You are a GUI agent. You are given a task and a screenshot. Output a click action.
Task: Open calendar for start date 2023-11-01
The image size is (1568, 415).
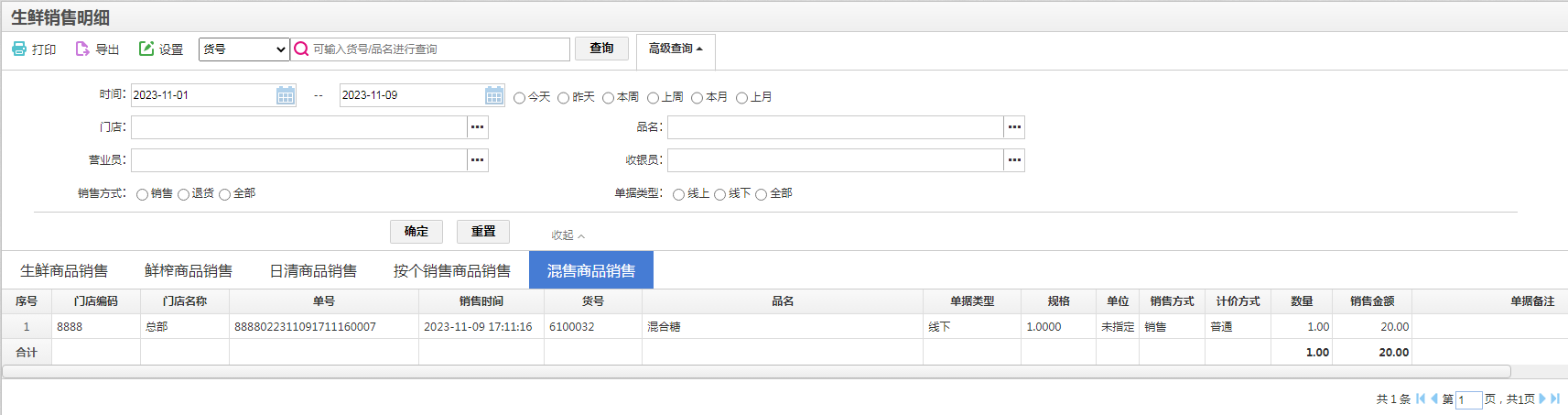(286, 95)
